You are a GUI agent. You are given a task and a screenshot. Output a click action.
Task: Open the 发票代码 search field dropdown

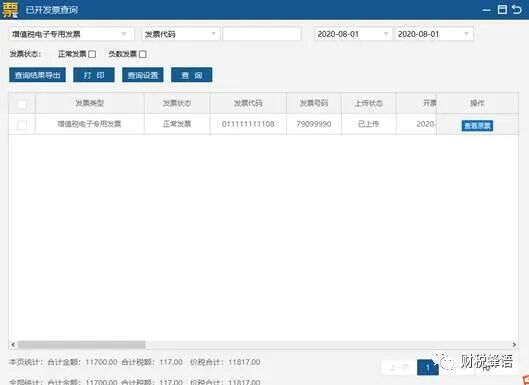181,34
